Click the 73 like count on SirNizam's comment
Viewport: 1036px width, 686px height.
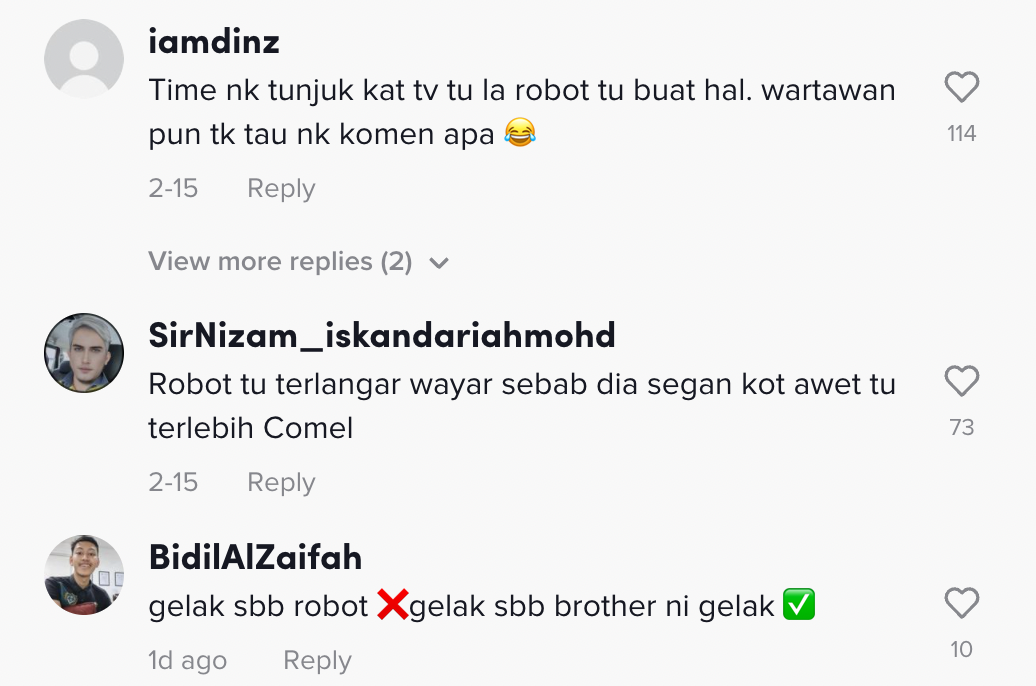961,428
